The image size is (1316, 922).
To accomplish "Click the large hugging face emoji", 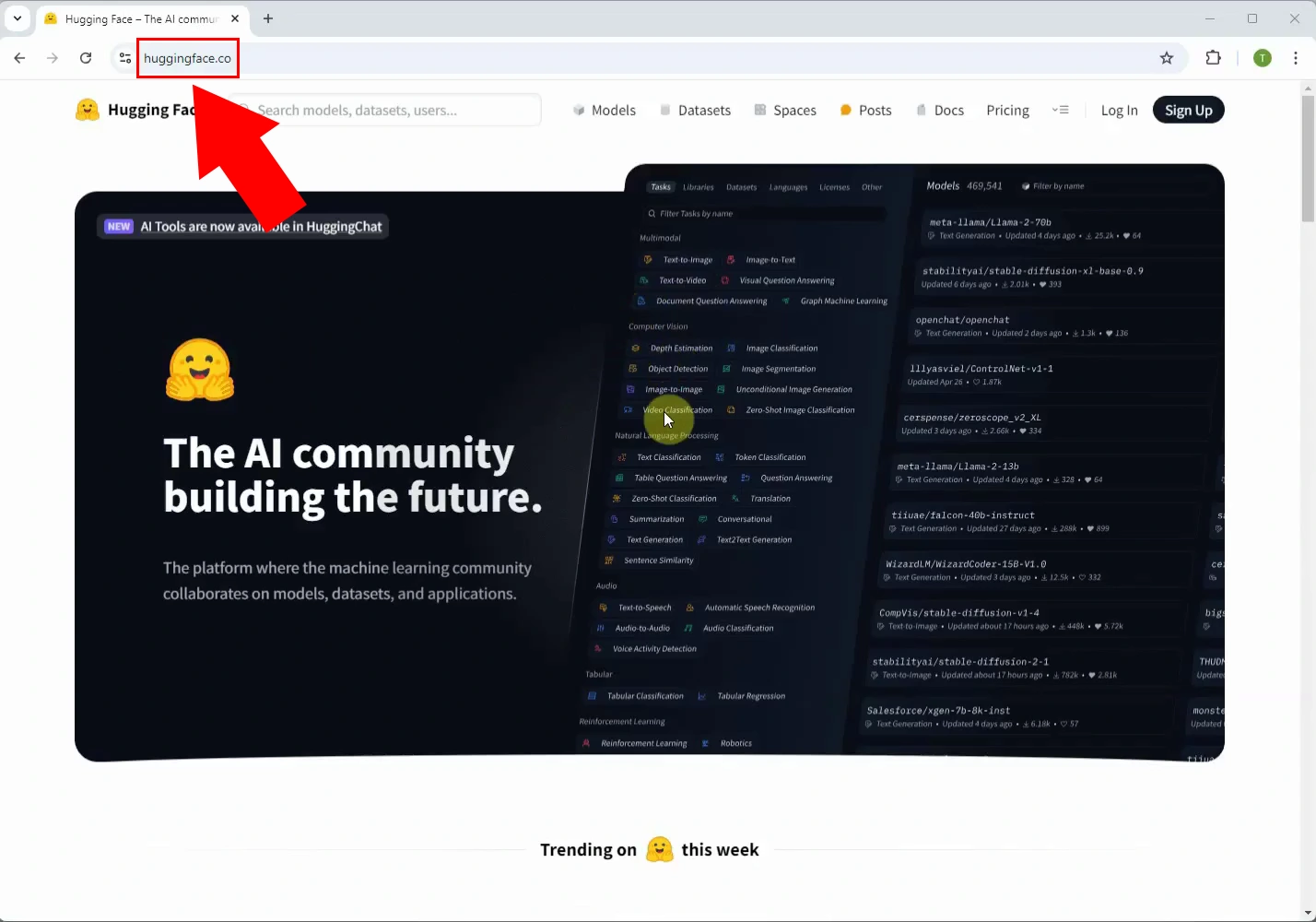I will 200,370.
